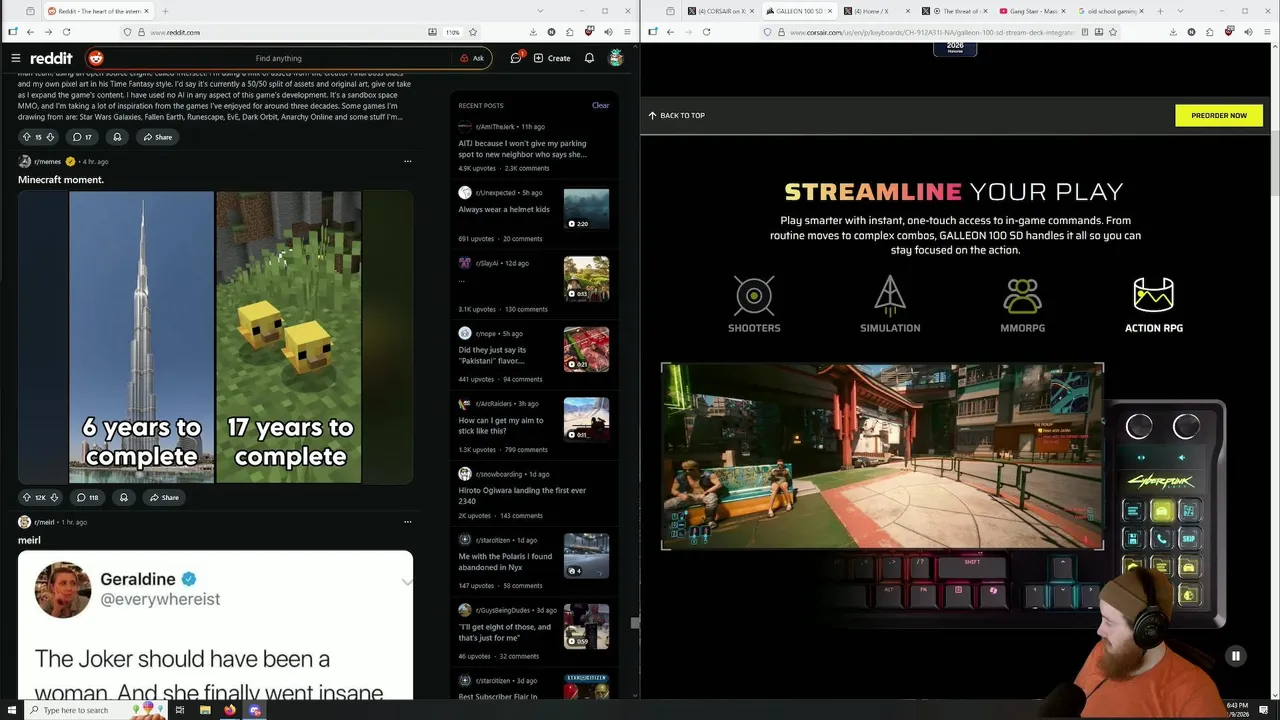Image resolution: width=1280 pixels, height=720 pixels.
Task: Click Create post button on Reddit
Action: click(x=552, y=58)
